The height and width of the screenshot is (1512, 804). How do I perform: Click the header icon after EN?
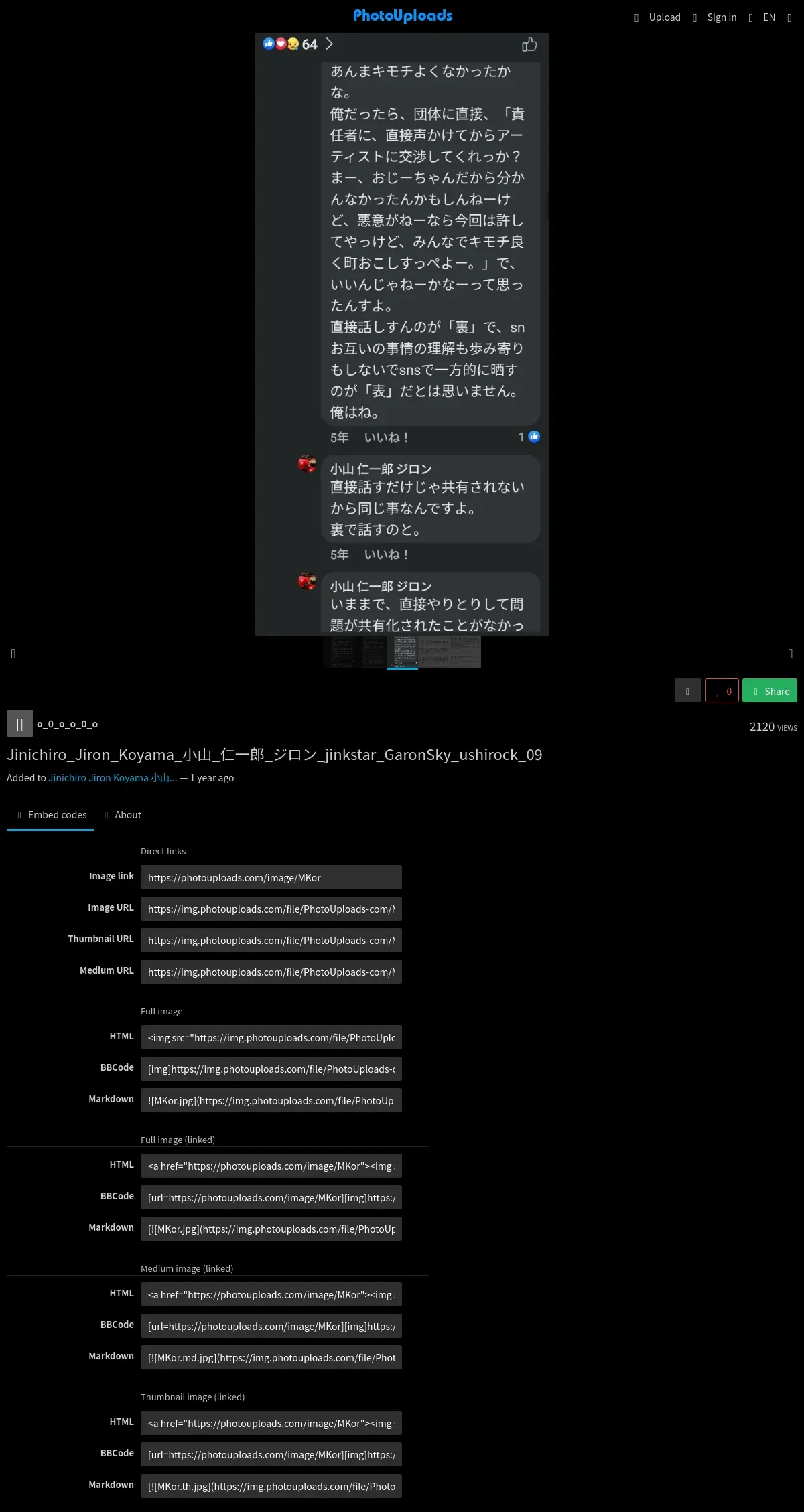click(790, 18)
